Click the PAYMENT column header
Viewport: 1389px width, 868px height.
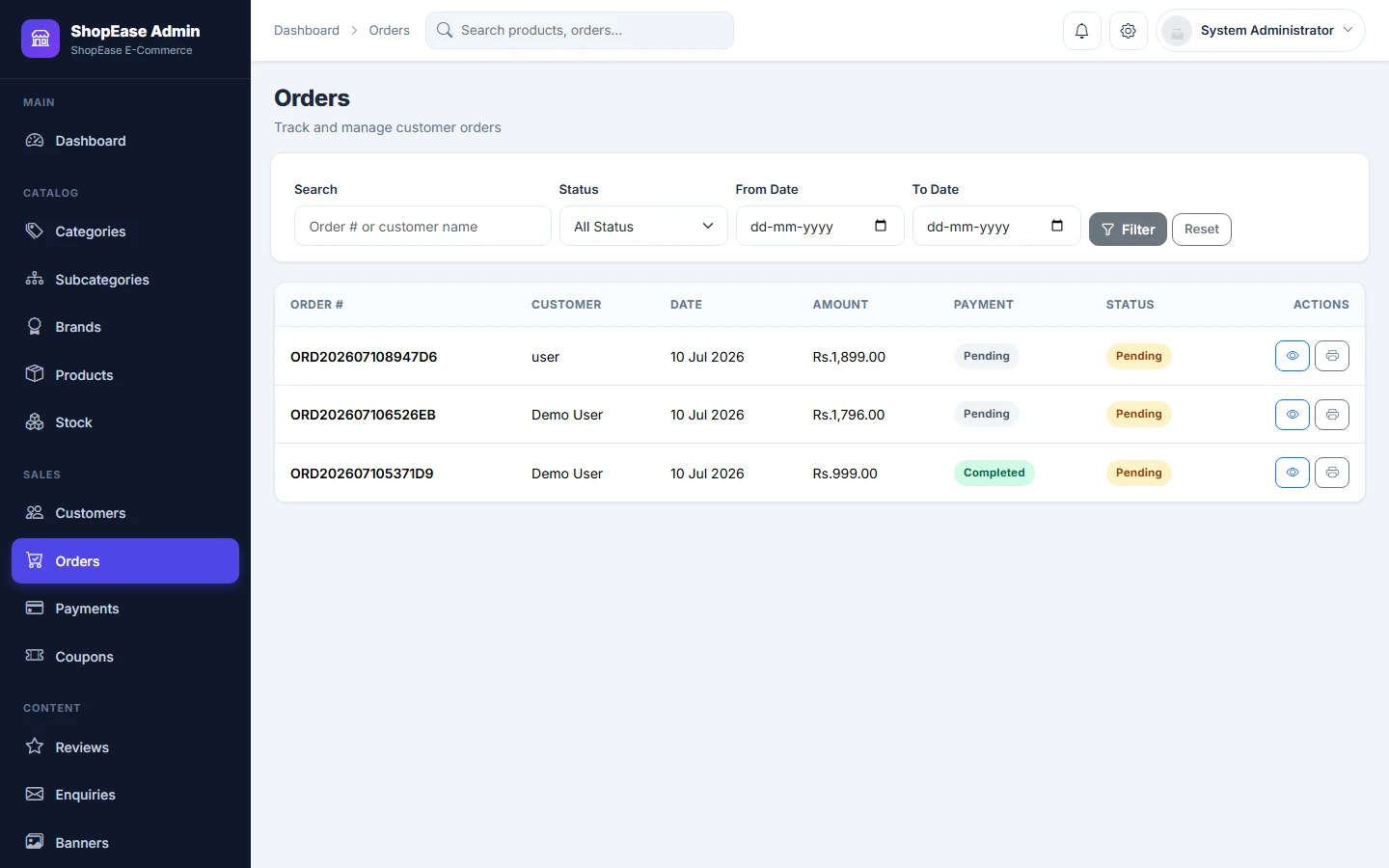point(983,305)
